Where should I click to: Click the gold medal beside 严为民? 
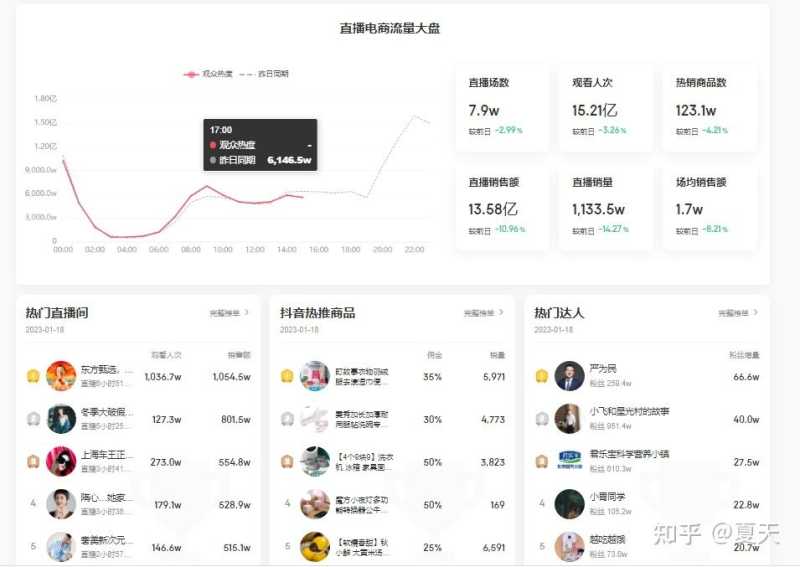(541, 377)
